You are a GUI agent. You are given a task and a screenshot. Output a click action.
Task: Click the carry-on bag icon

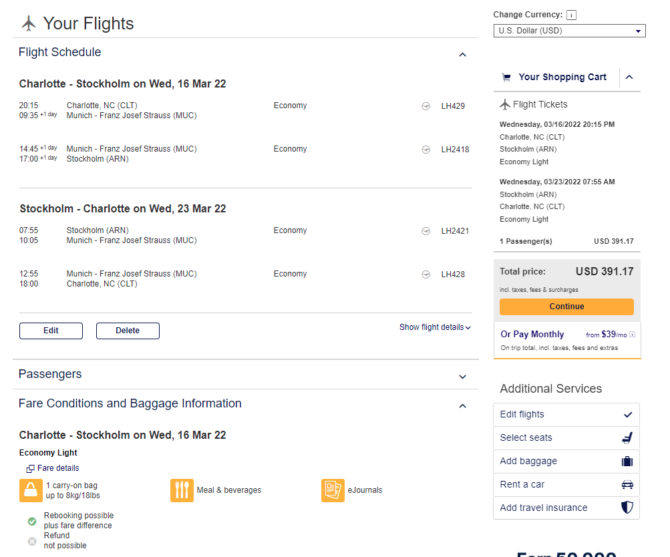pos(31,490)
